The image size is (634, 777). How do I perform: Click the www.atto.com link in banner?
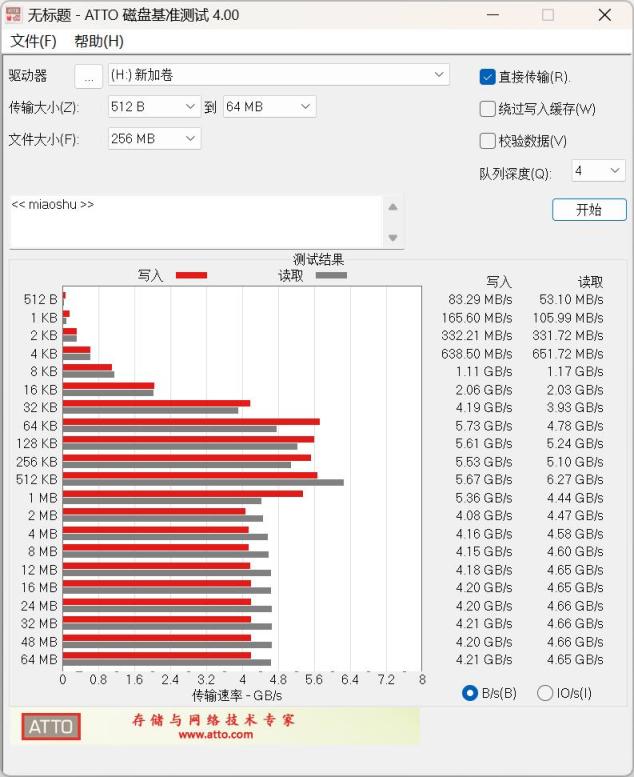click(216, 735)
